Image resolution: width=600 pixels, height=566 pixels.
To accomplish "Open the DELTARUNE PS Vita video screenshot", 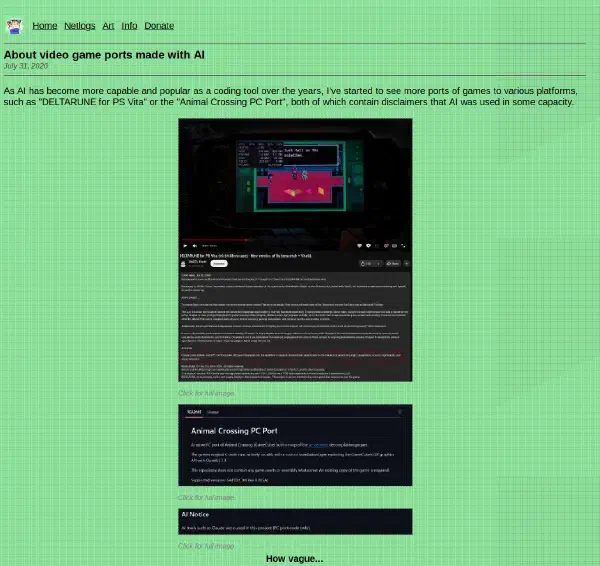I will point(295,250).
